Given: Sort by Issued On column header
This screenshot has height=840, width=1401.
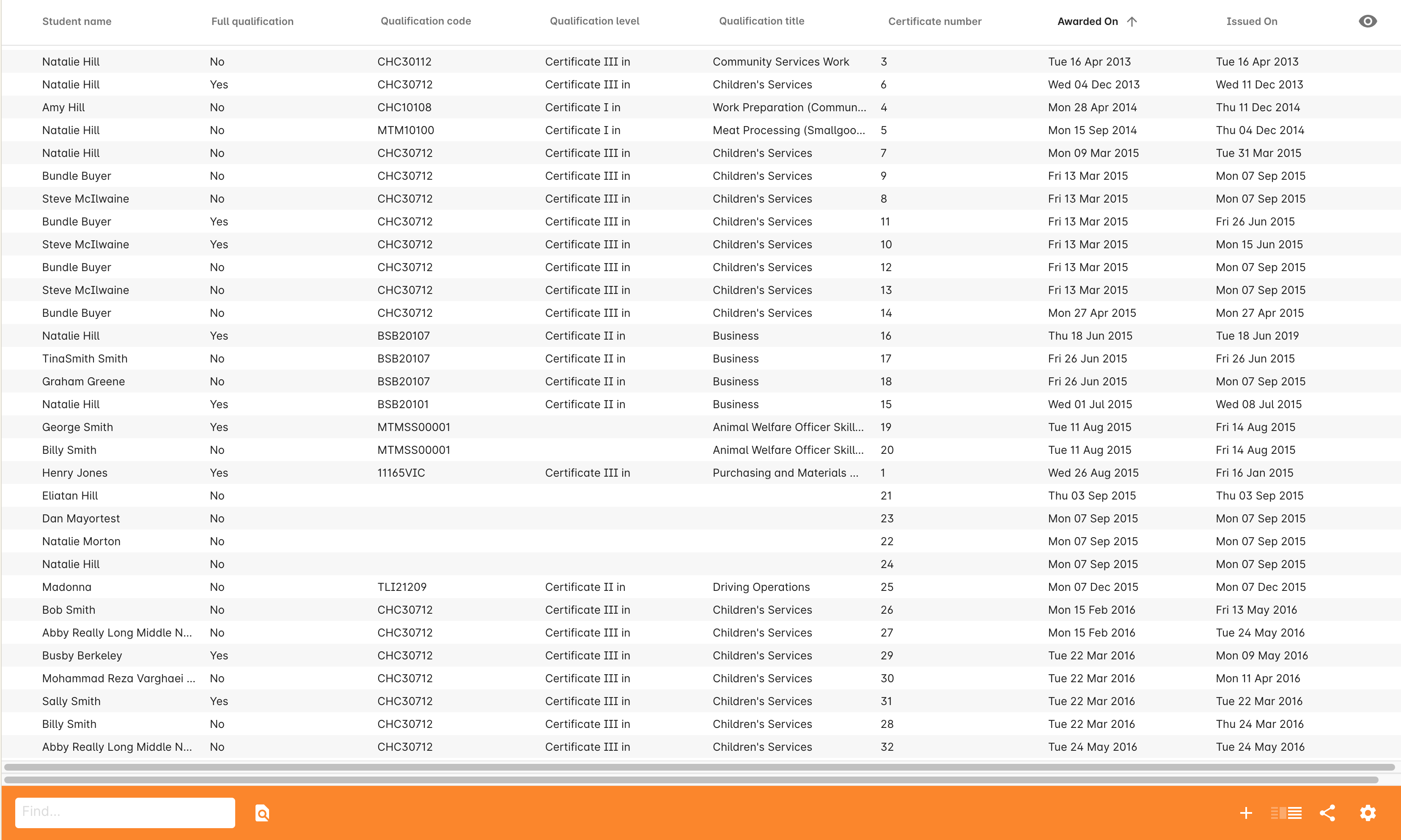Looking at the screenshot, I should pyautogui.click(x=1252, y=22).
